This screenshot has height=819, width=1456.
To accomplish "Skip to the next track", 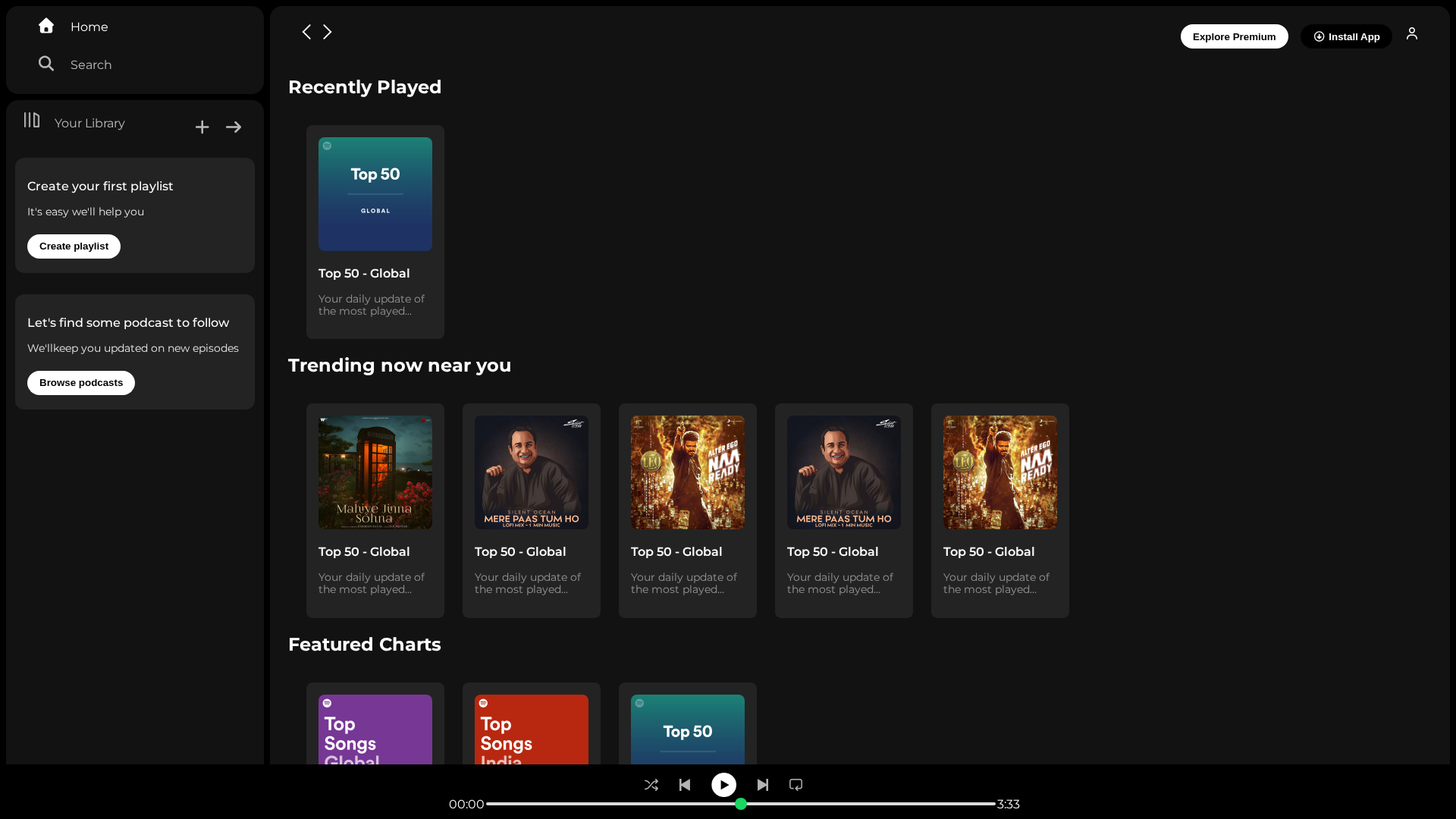I will tap(763, 785).
